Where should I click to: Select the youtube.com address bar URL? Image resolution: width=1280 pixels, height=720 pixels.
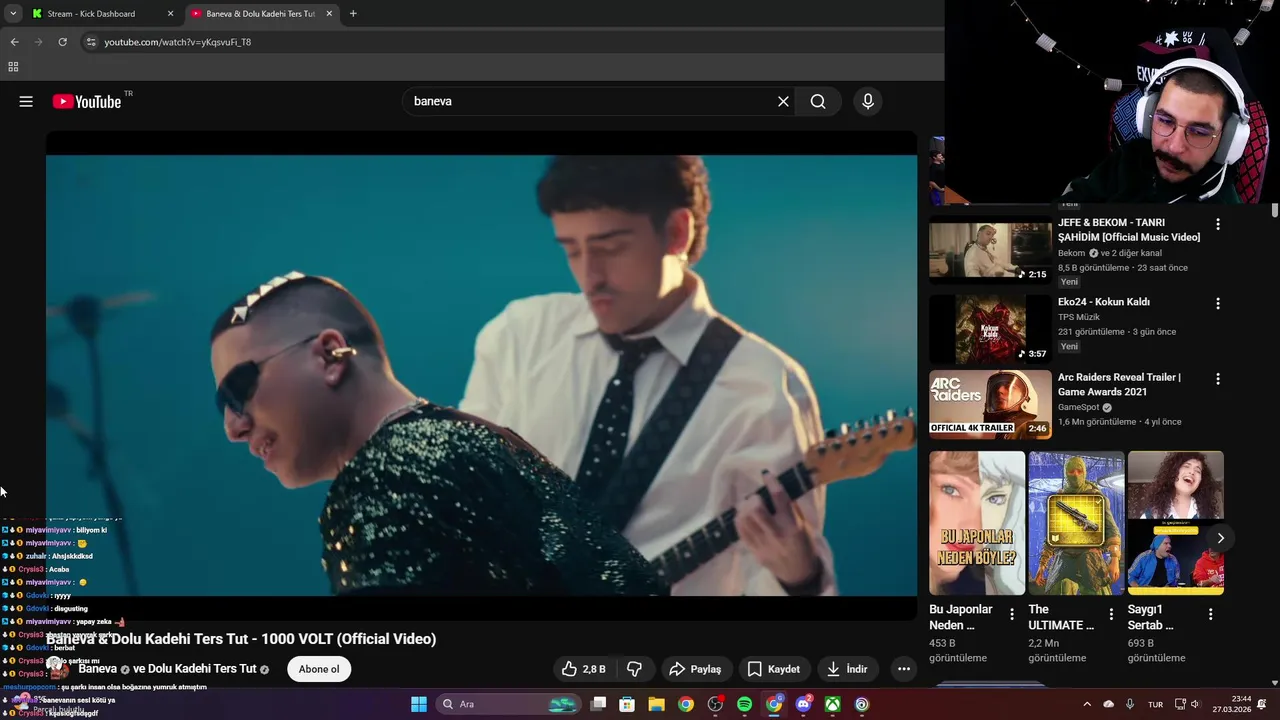pos(178,42)
